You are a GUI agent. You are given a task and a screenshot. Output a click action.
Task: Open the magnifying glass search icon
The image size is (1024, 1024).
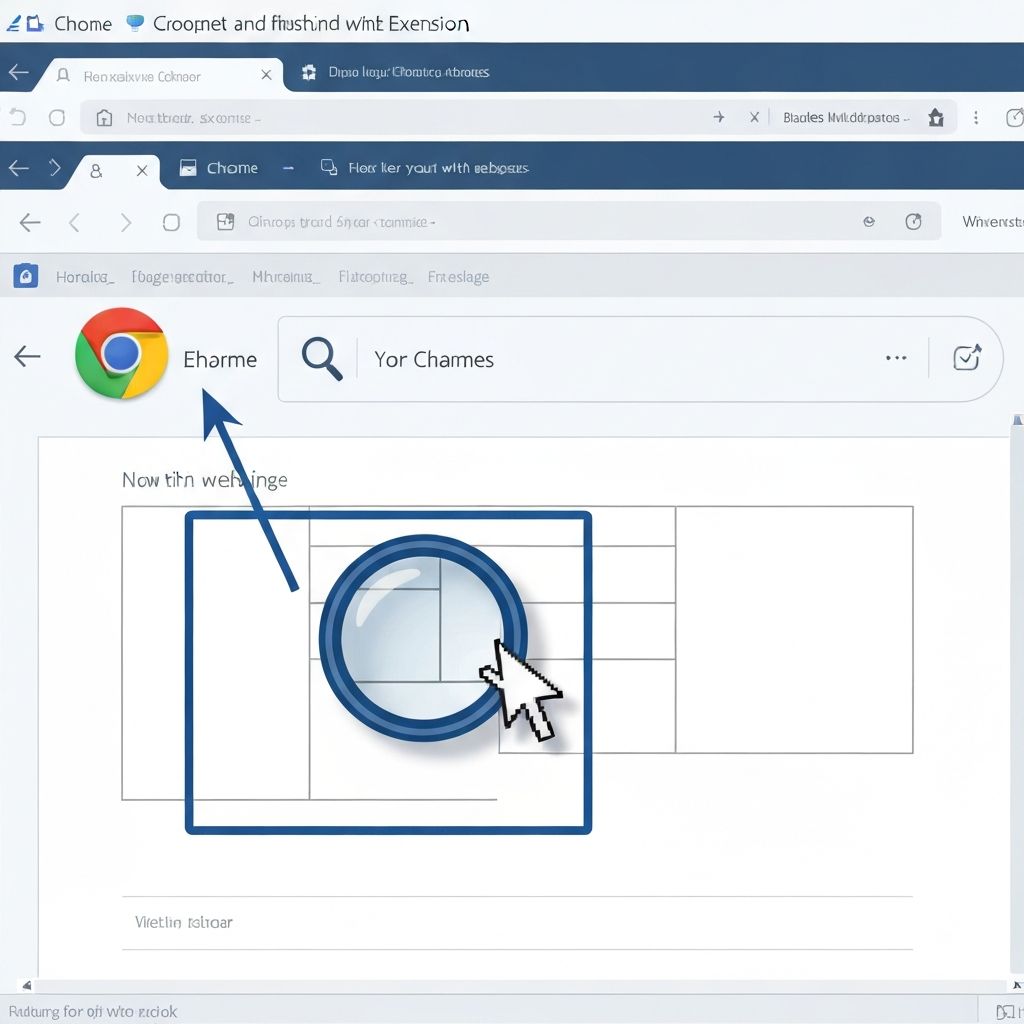[x=321, y=357]
